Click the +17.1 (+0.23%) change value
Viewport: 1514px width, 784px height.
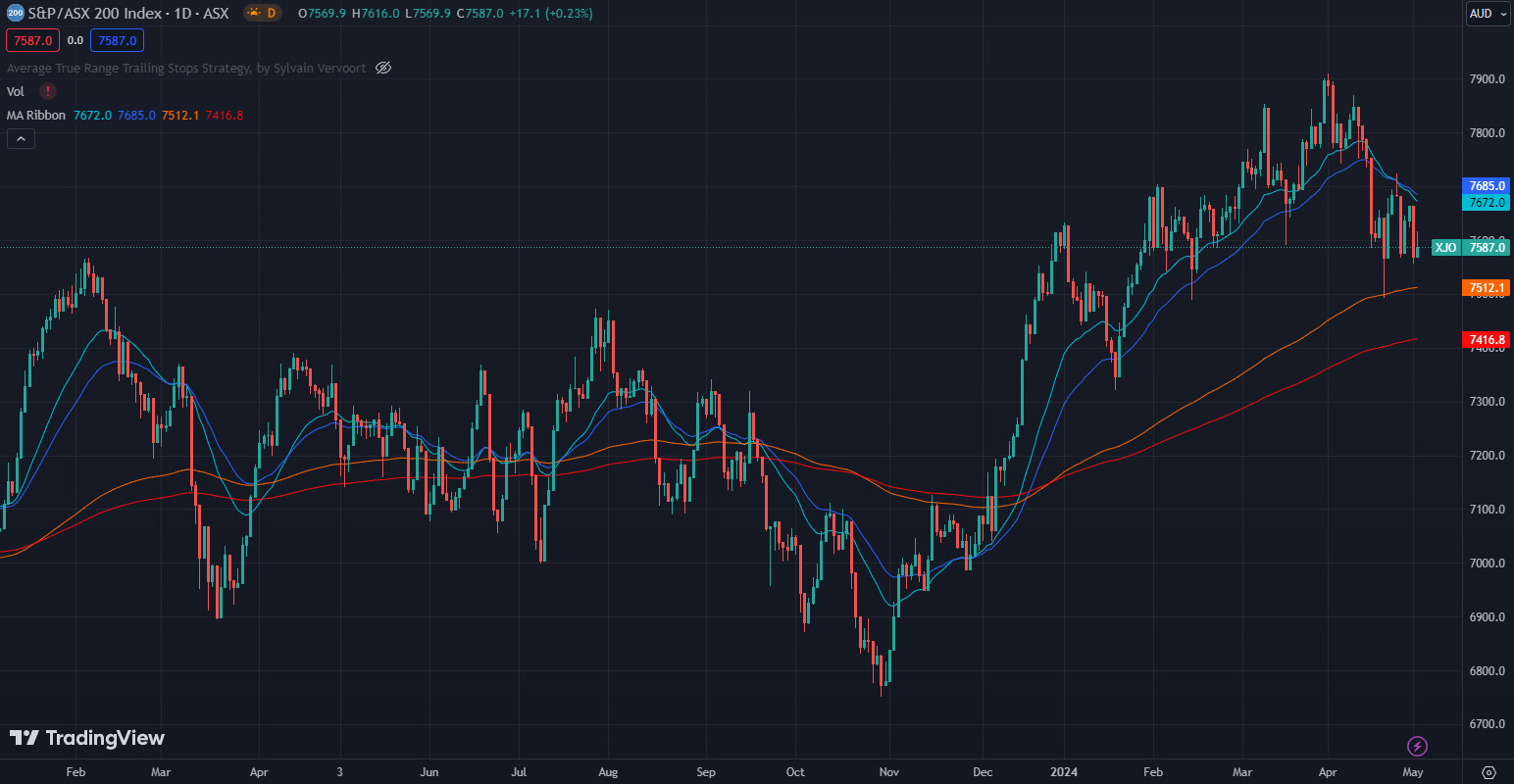pyautogui.click(x=551, y=14)
